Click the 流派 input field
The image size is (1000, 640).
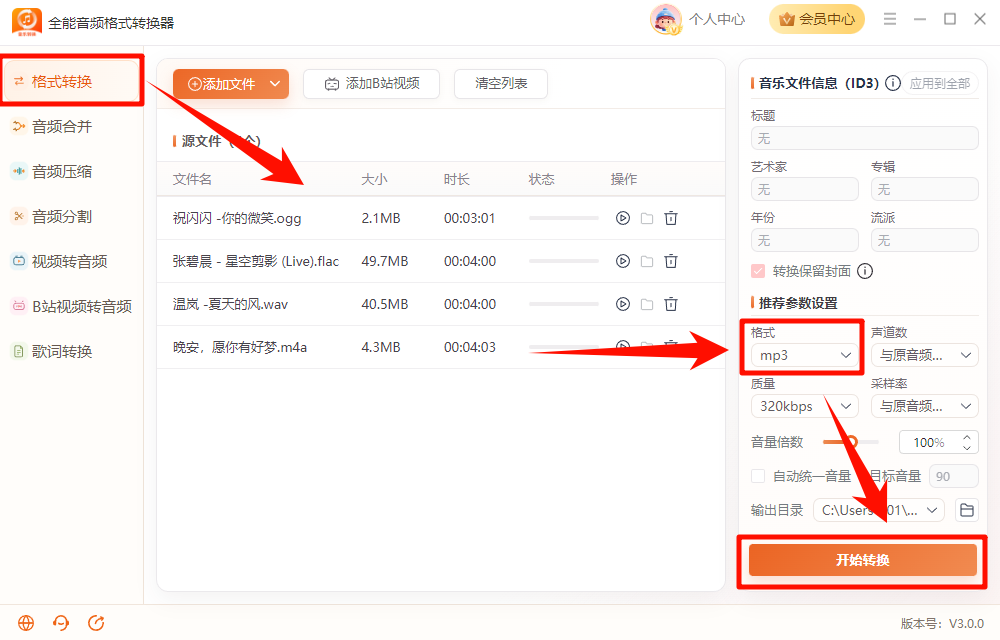tap(925, 240)
